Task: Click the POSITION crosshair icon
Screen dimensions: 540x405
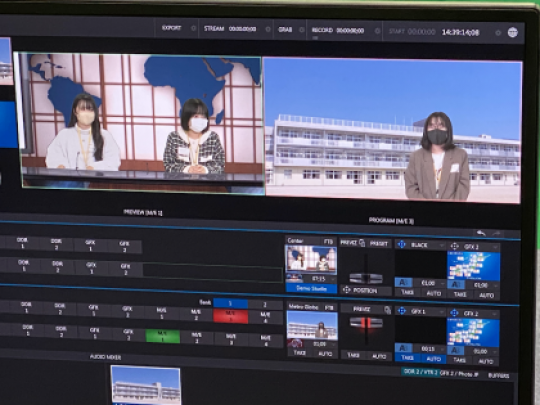Action: pyautogui.click(x=346, y=290)
